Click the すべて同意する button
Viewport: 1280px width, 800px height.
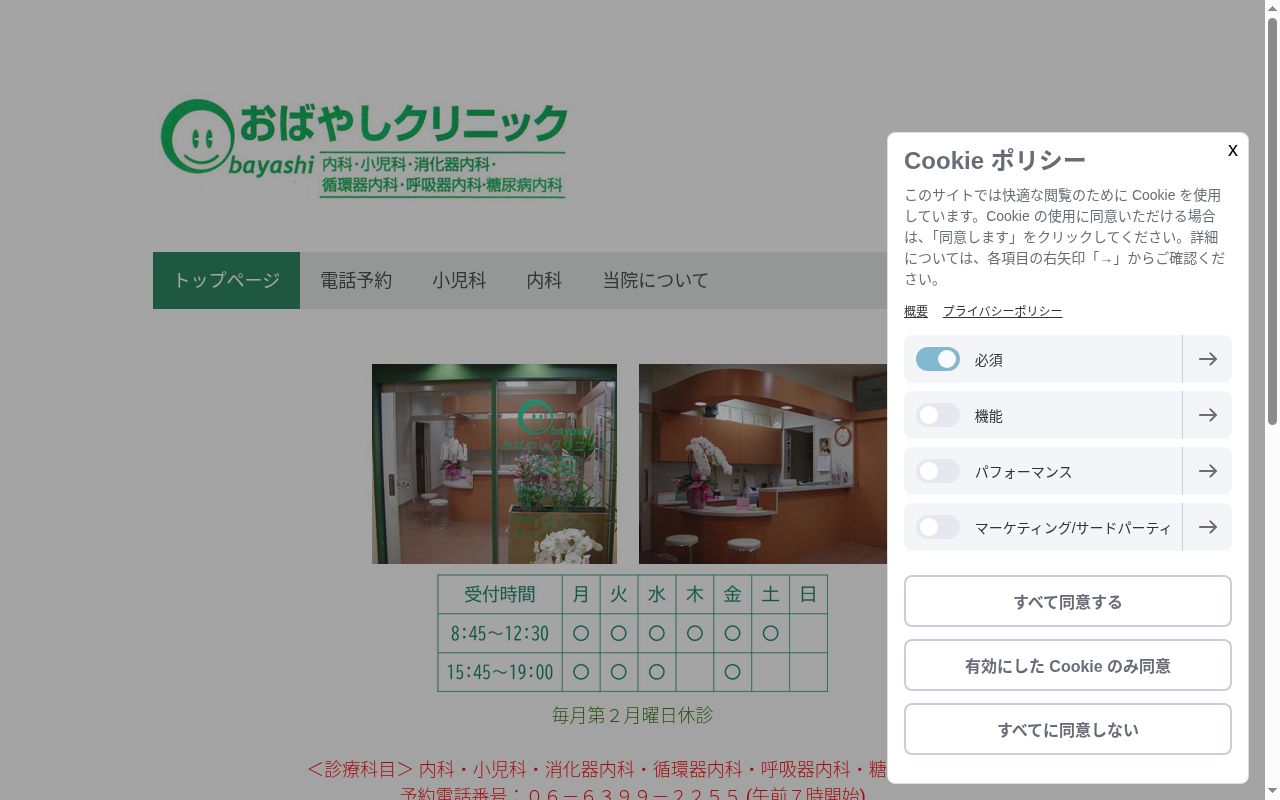click(1068, 601)
